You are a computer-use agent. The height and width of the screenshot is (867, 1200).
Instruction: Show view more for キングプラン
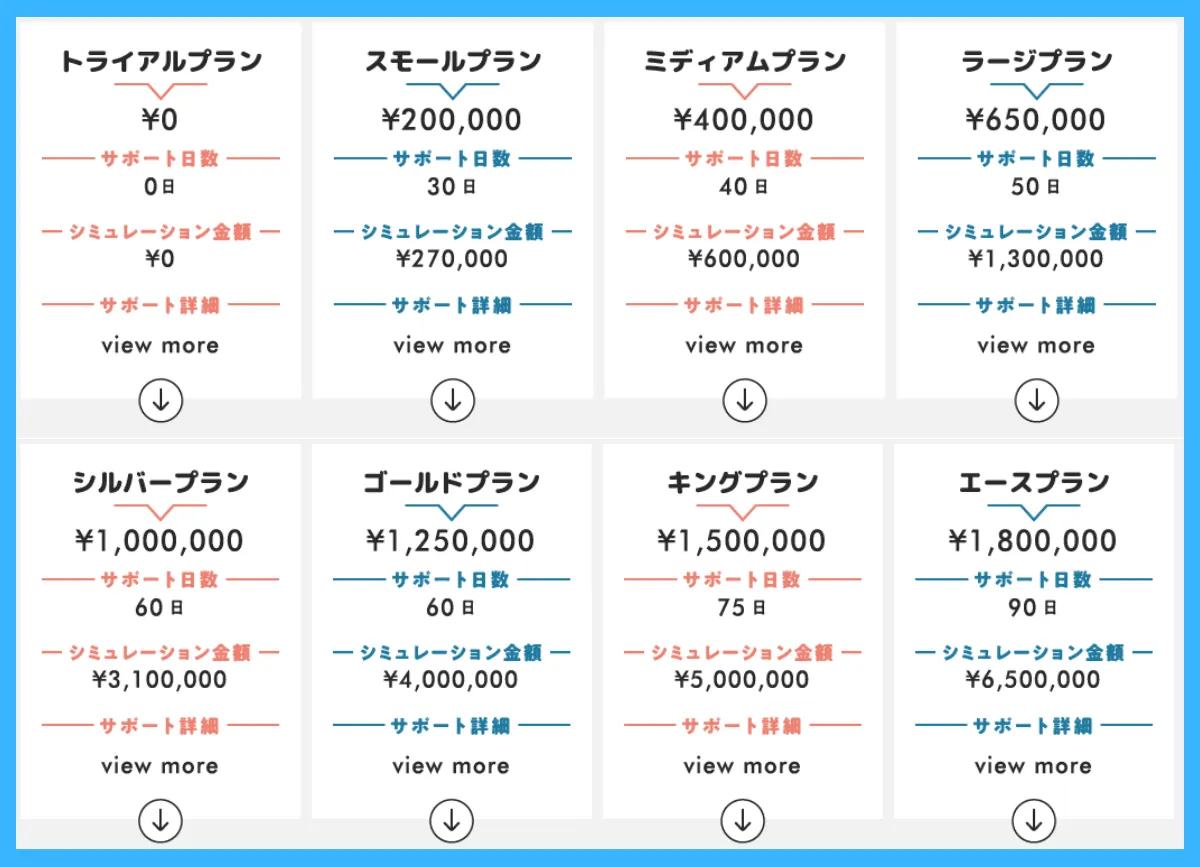click(742, 767)
